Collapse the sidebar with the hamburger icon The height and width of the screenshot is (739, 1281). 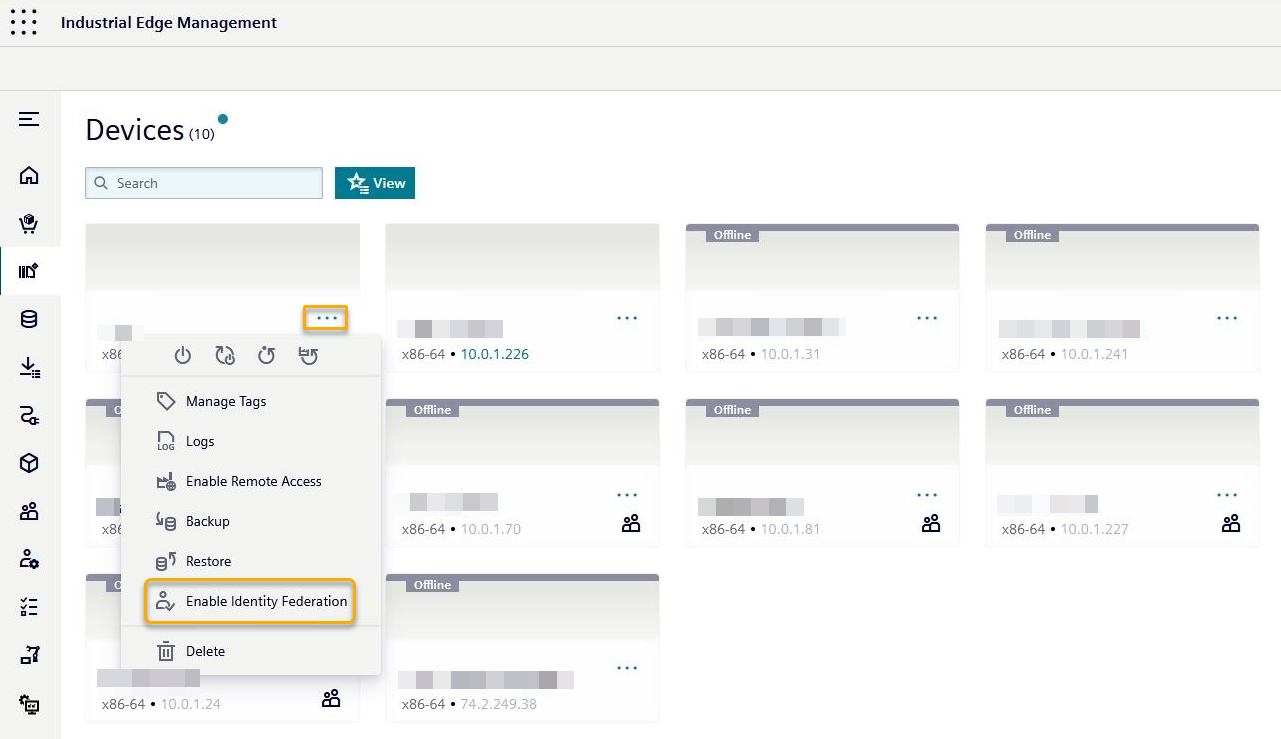pyautogui.click(x=29, y=119)
